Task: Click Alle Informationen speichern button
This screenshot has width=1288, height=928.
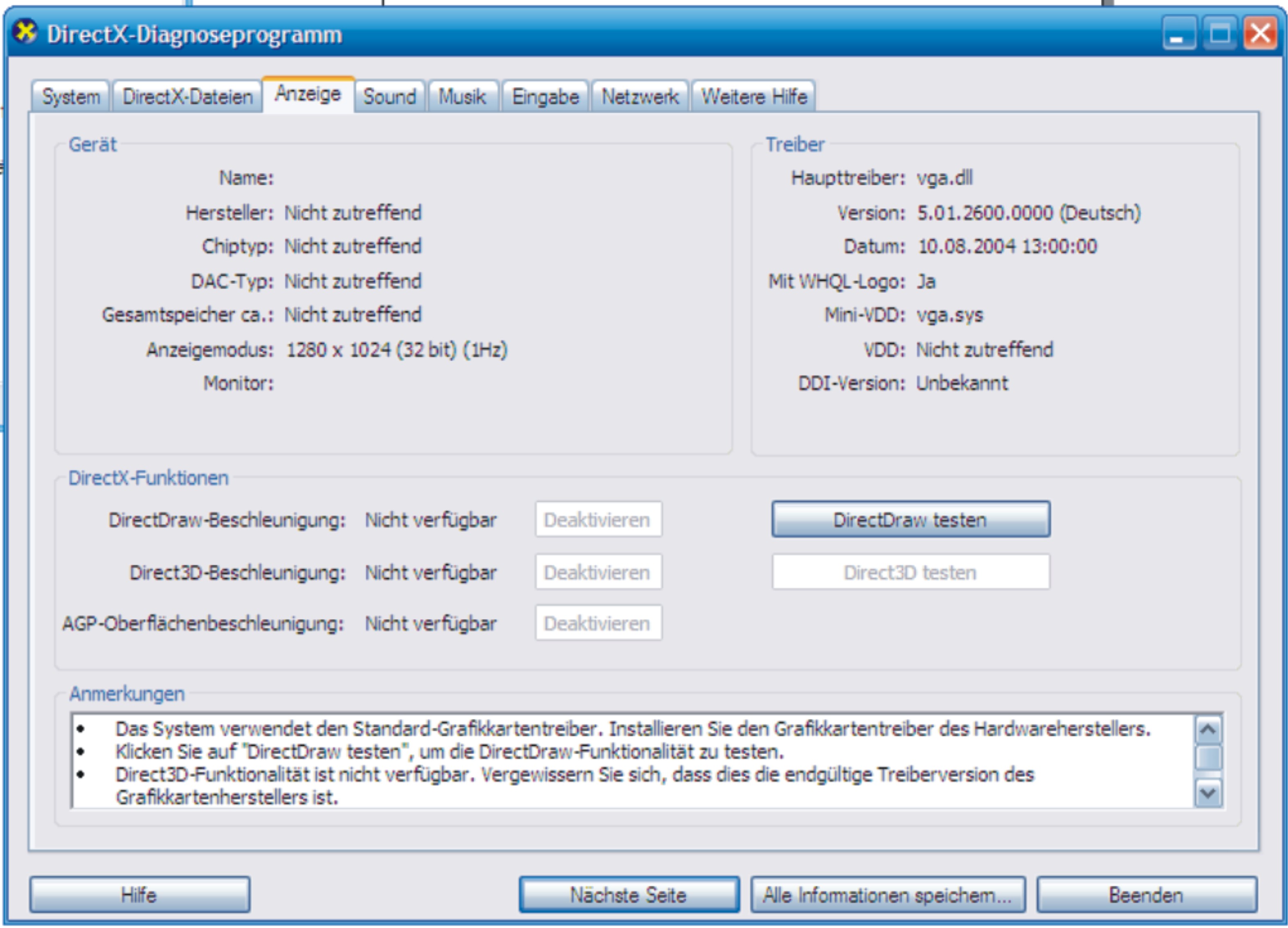Action: [x=888, y=895]
